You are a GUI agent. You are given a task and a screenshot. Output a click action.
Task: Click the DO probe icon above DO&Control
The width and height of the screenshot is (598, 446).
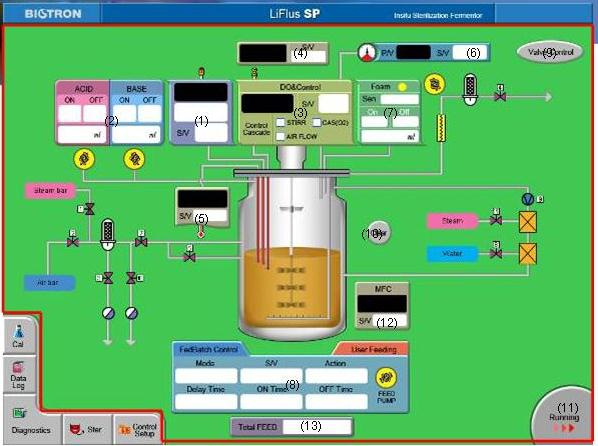[x=254, y=72]
